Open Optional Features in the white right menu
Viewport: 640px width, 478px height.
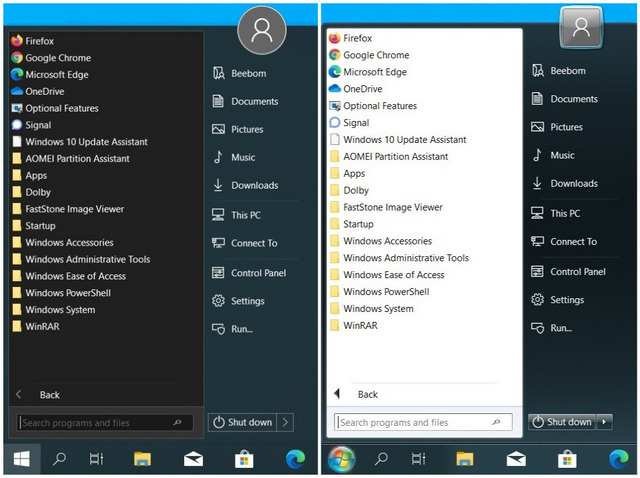tap(373, 106)
